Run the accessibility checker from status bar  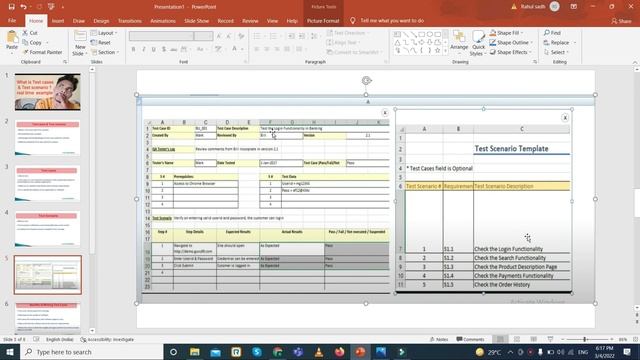107,340
